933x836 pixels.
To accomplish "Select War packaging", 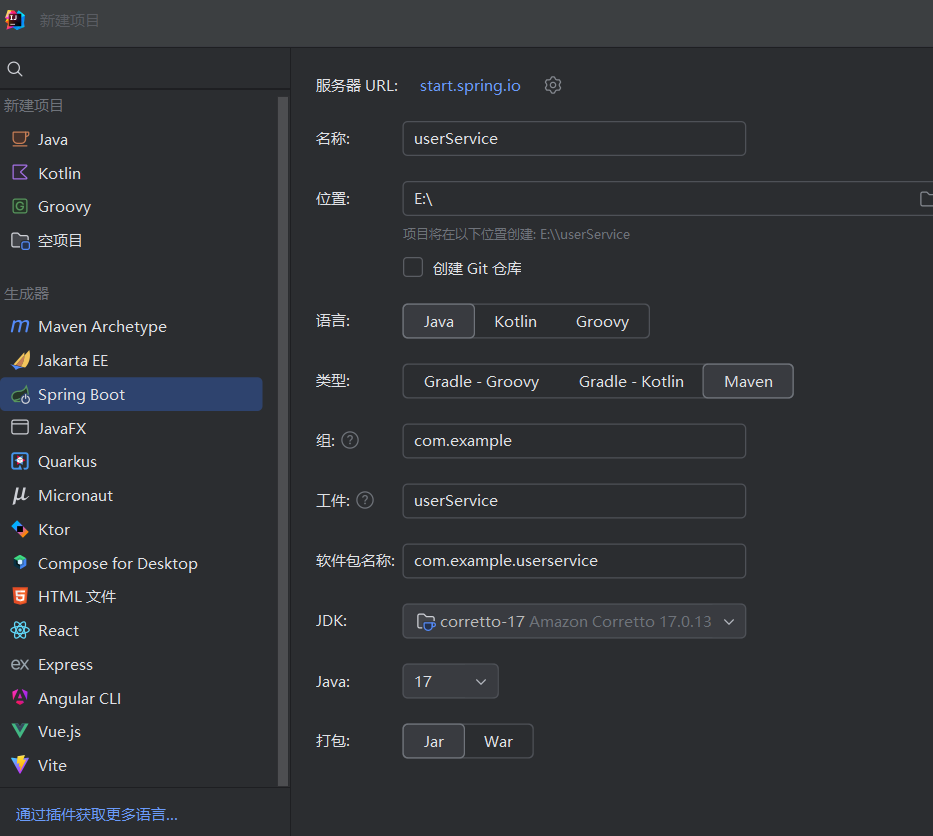I will coord(498,741).
